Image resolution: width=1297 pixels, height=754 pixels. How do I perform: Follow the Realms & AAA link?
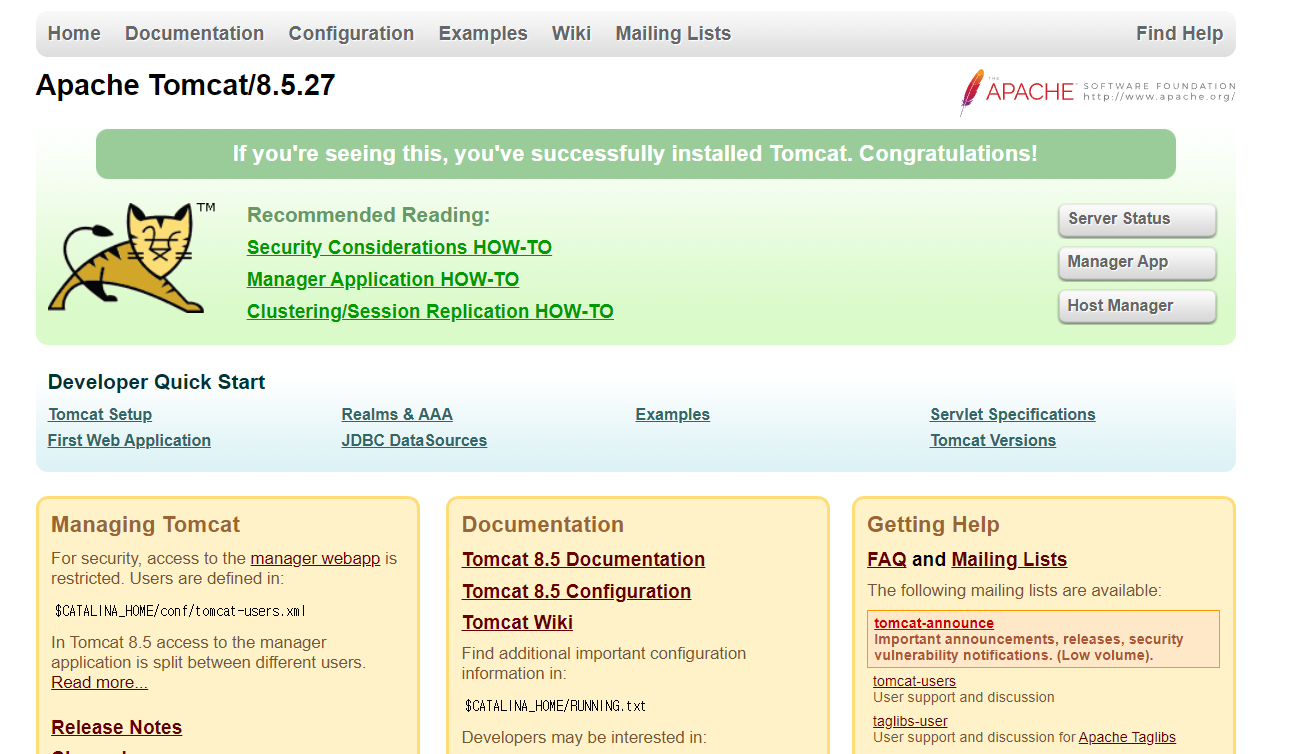(x=397, y=414)
